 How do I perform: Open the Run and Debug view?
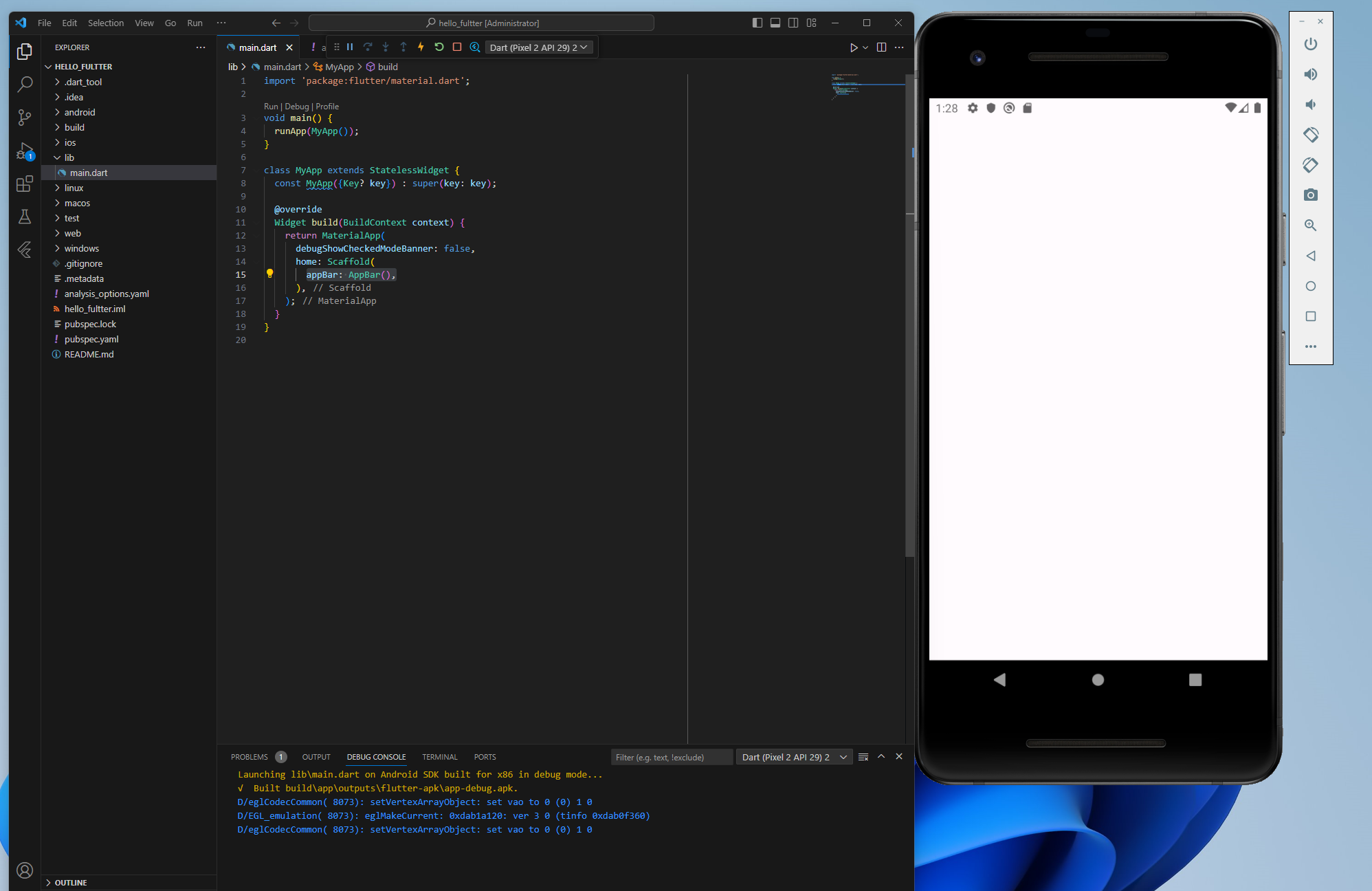25,151
